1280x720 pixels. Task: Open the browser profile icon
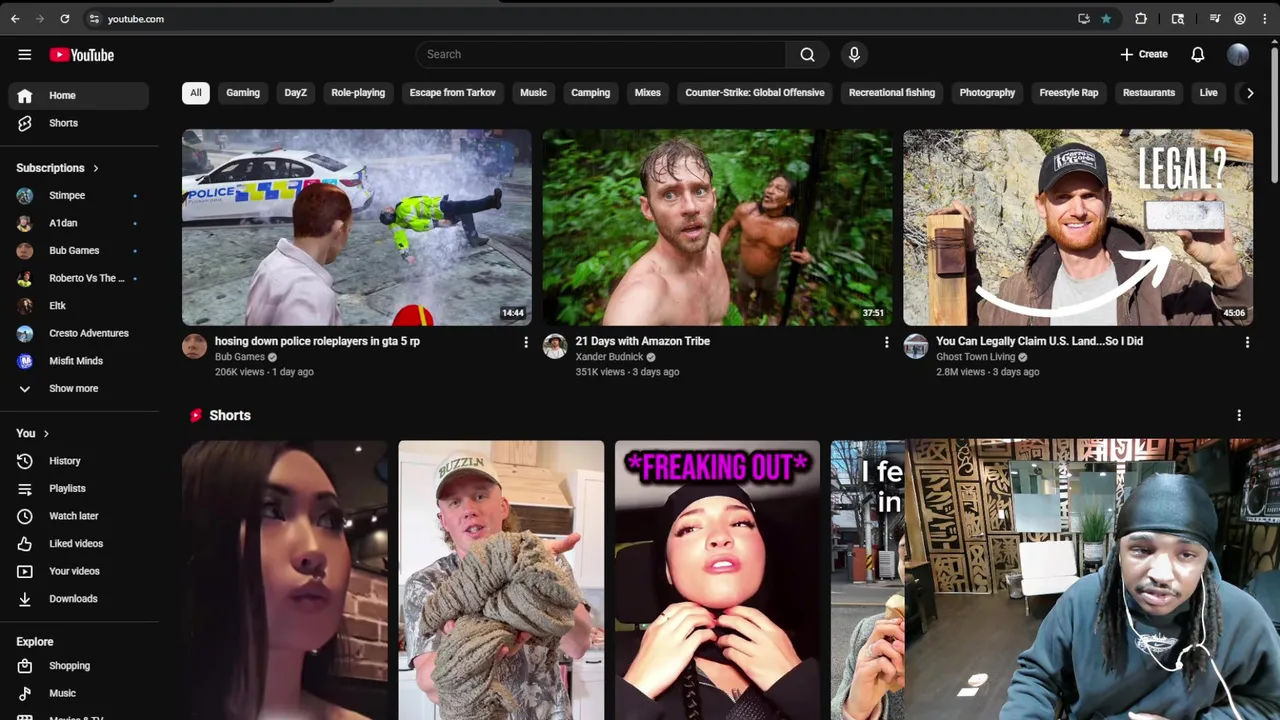point(1240,19)
